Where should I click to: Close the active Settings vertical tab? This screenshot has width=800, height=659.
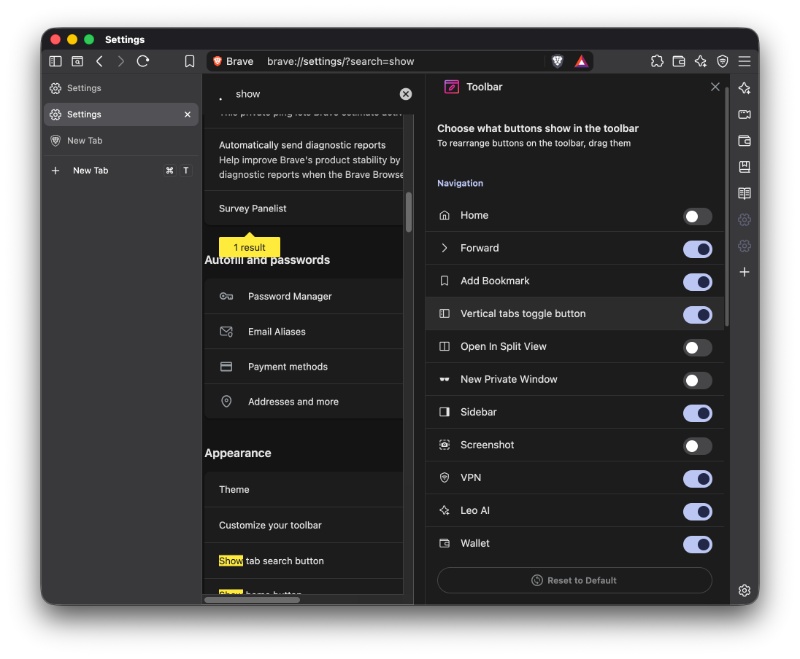[187, 114]
